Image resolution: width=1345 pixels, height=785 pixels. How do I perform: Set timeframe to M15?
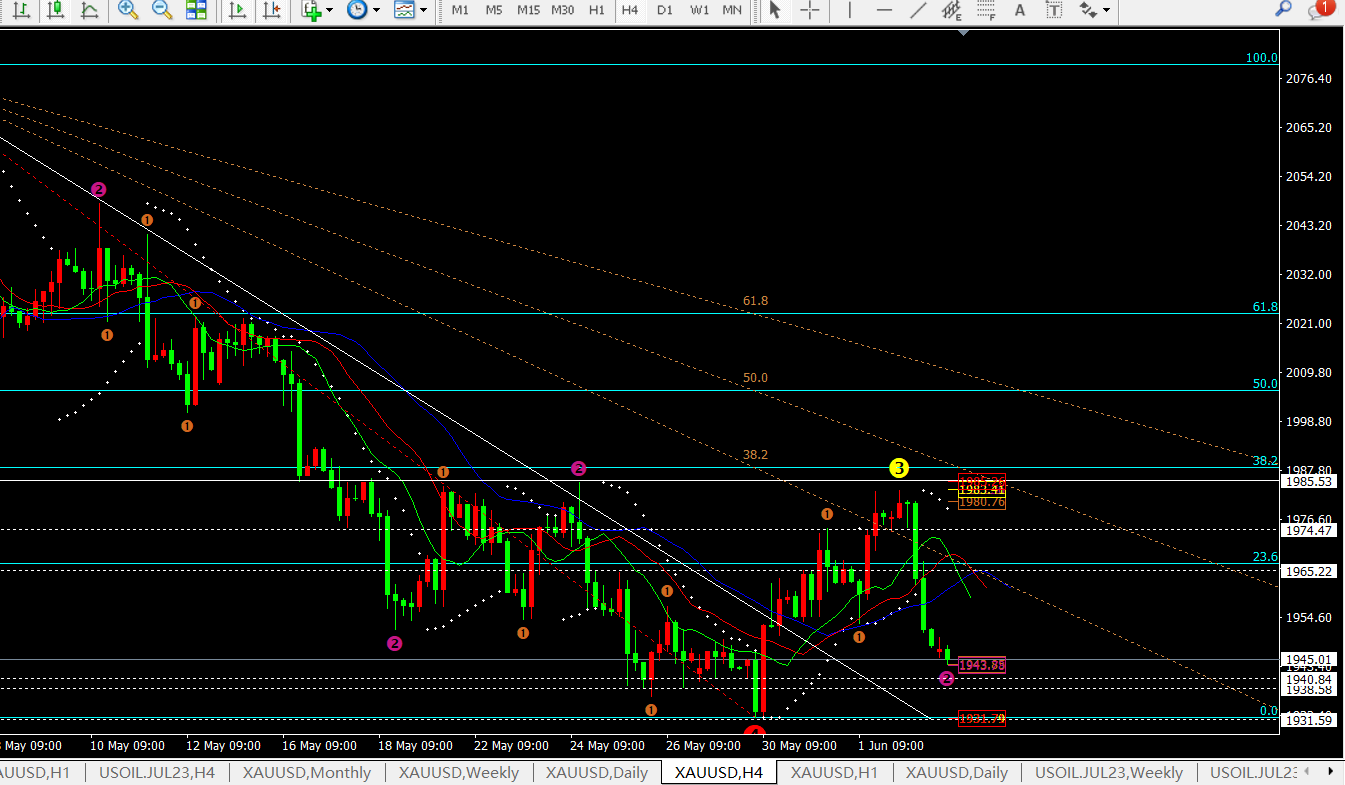click(x=528, y=10)
